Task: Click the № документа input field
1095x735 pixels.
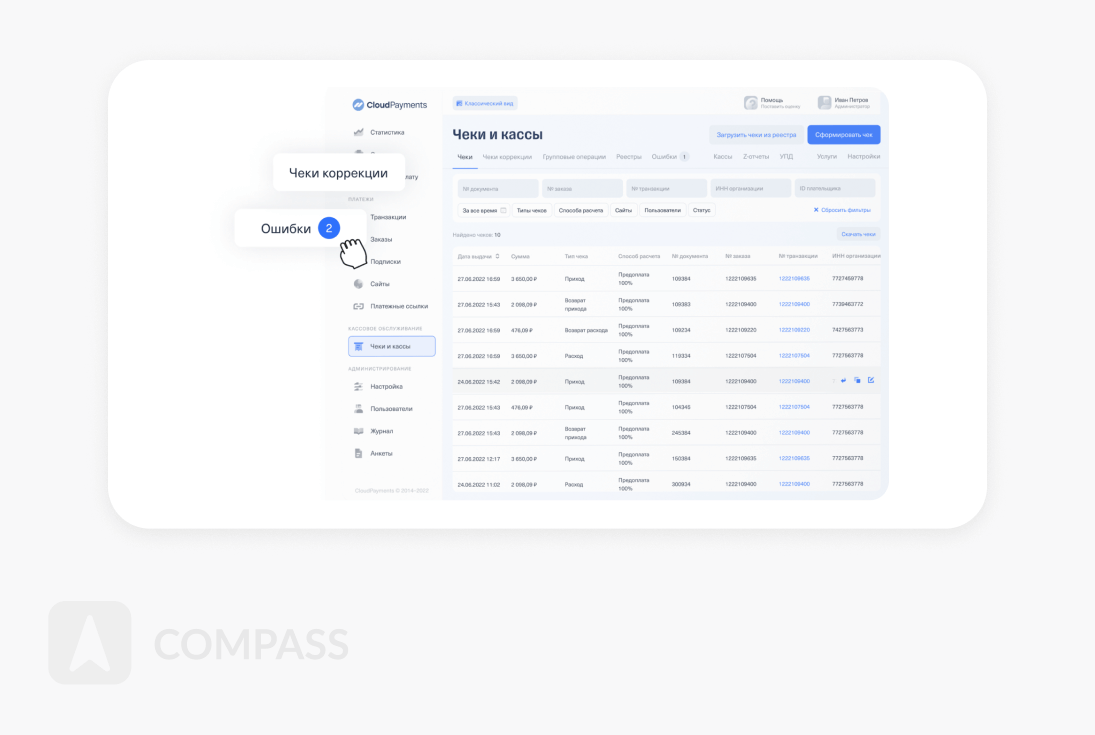Action: tap(498, 188)
